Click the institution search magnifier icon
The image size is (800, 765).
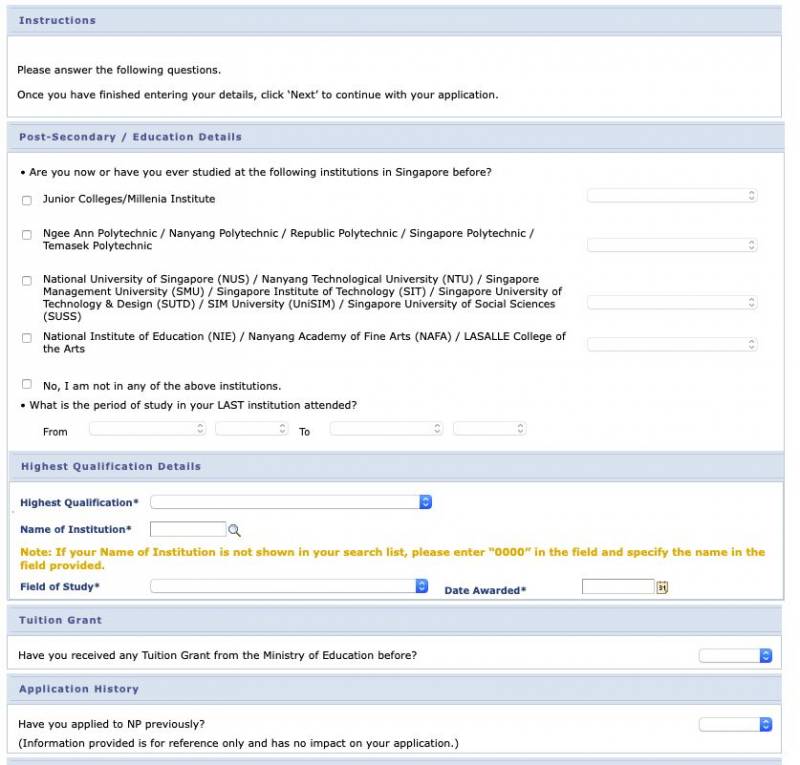[x=235, y=531]
